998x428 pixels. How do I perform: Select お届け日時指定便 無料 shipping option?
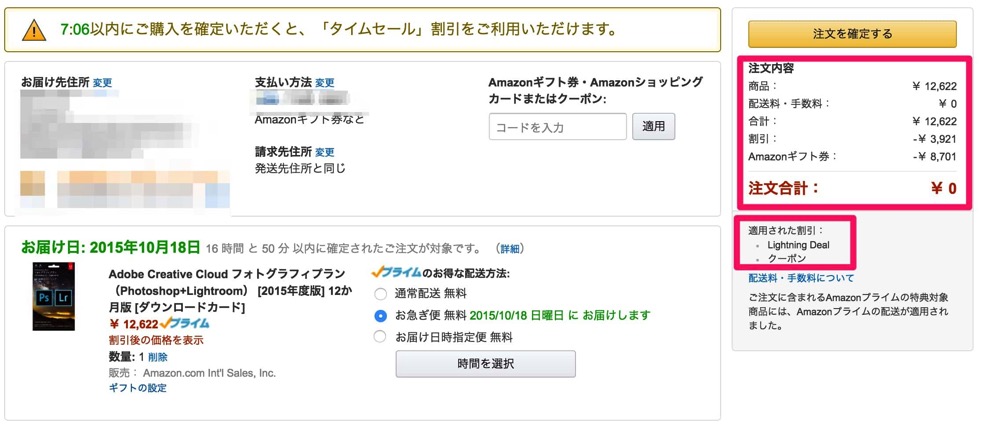(x=380, y=337)
